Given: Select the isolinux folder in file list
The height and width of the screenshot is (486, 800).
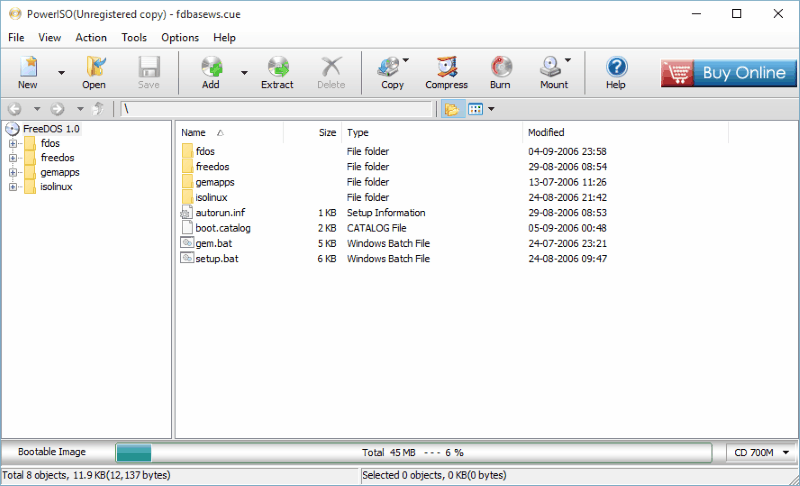Looking at the screenshot, I should 211,197.
